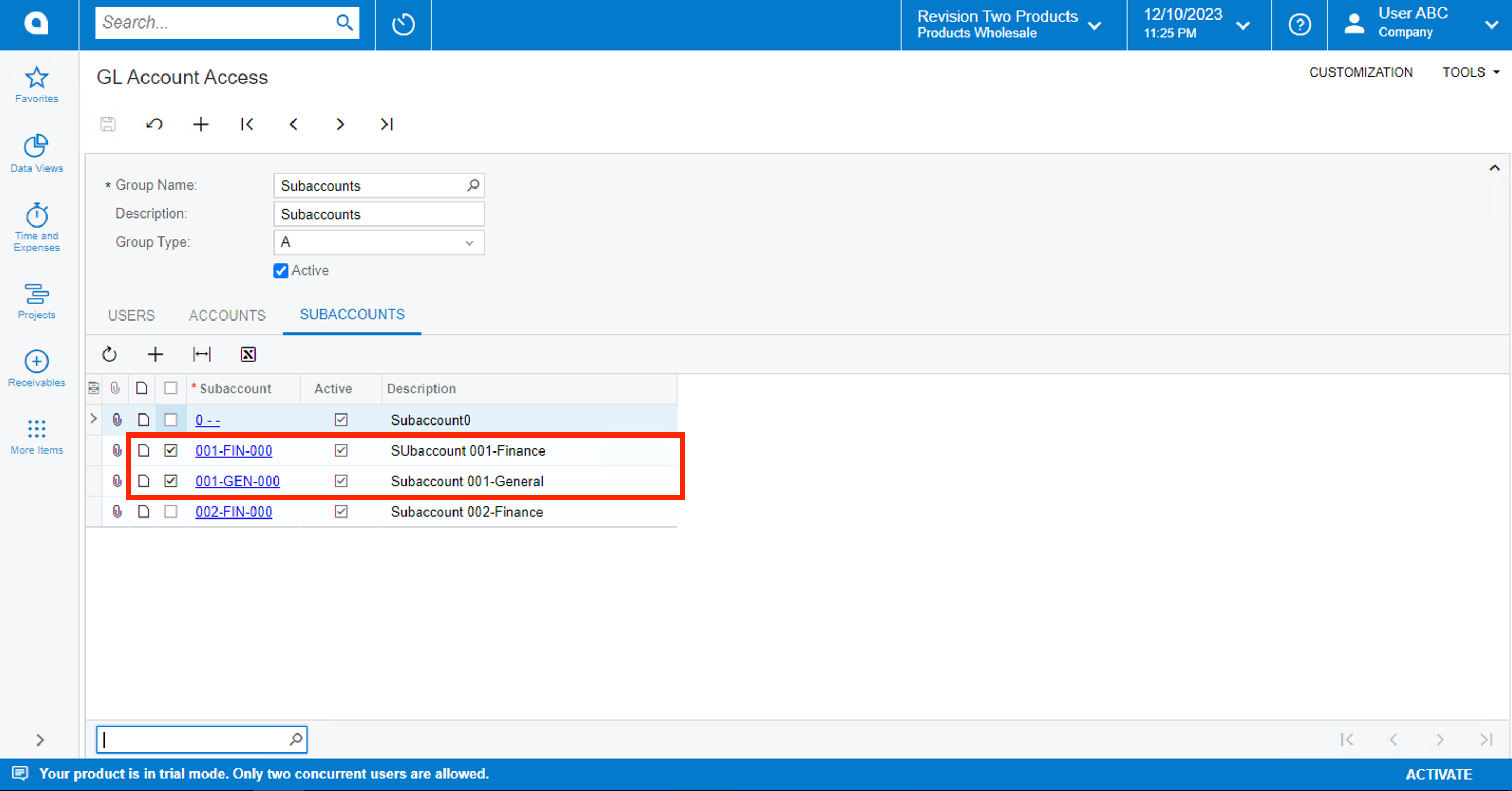Open the User ABC account menu
The image size is (1512, 791).
1419,25
